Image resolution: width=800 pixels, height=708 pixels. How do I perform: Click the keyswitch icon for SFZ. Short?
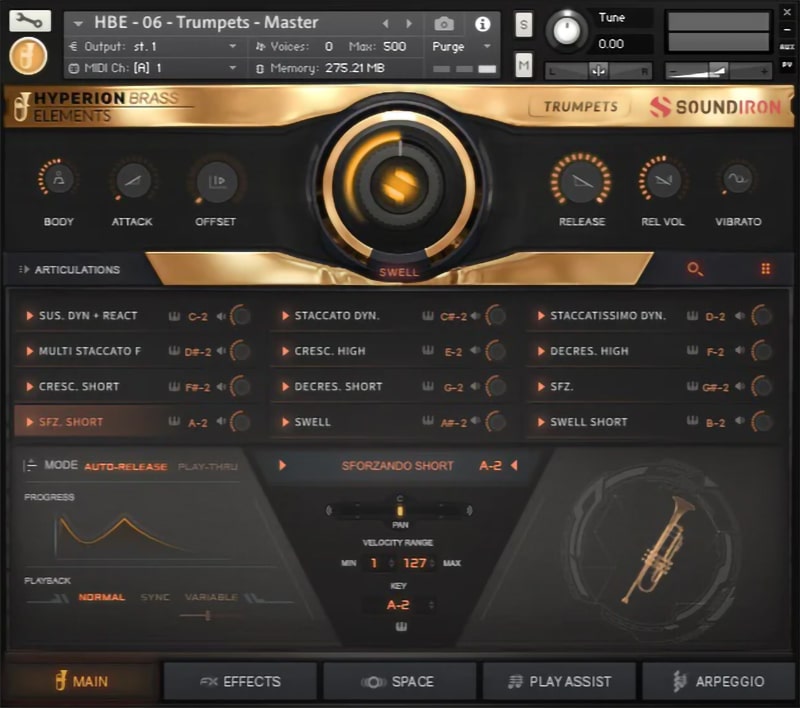174,421
